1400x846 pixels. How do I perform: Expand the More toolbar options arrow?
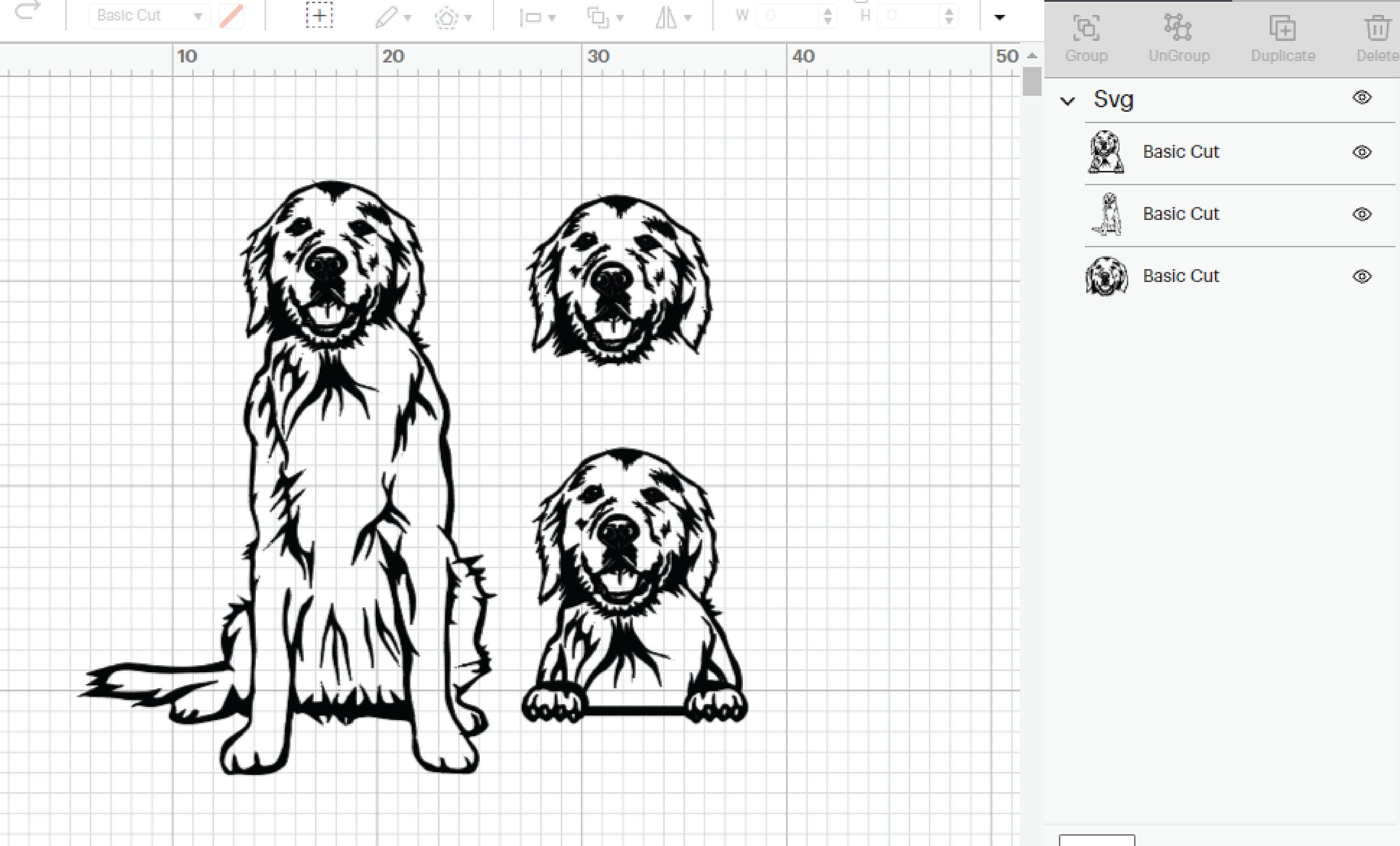[x=1000, y=17]
